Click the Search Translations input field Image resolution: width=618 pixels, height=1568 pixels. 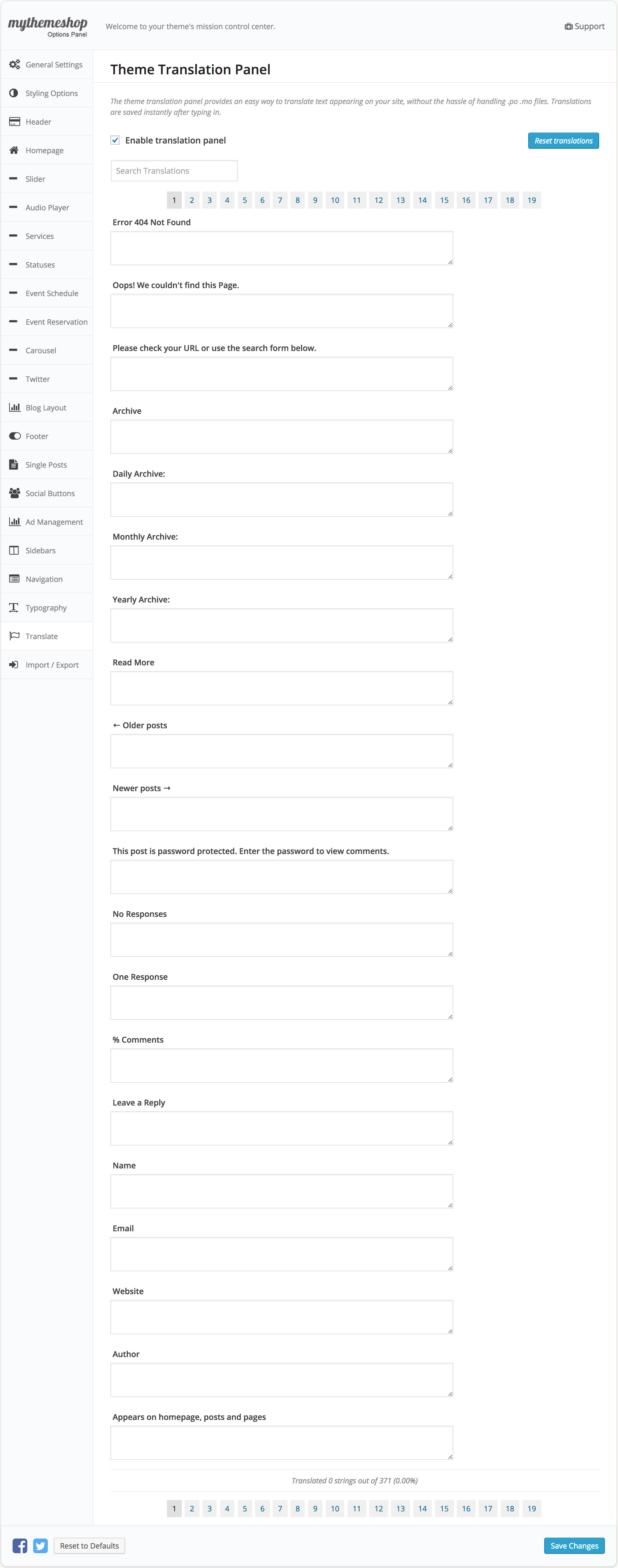click(x=174, y=171)
